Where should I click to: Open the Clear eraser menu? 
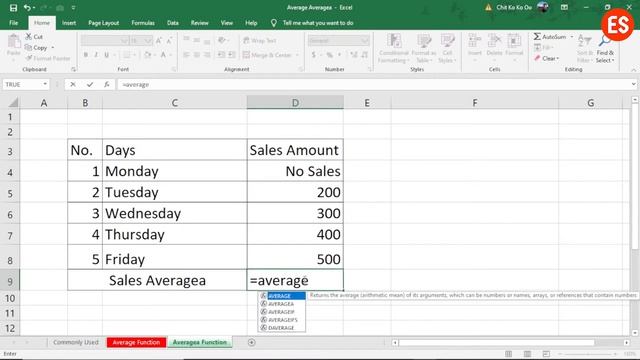[x=547, y=58]
